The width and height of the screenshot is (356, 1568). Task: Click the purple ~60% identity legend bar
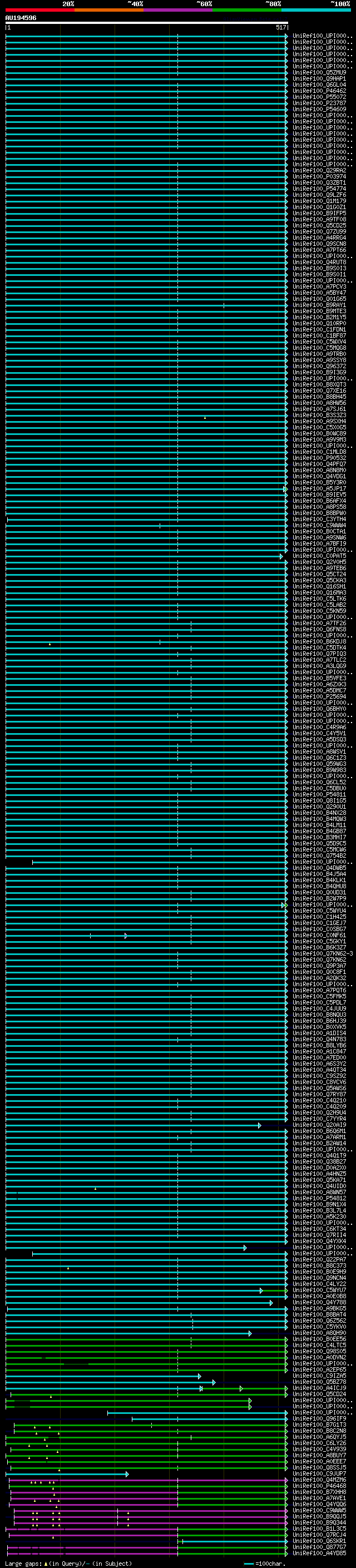click(x=179, y=10)
